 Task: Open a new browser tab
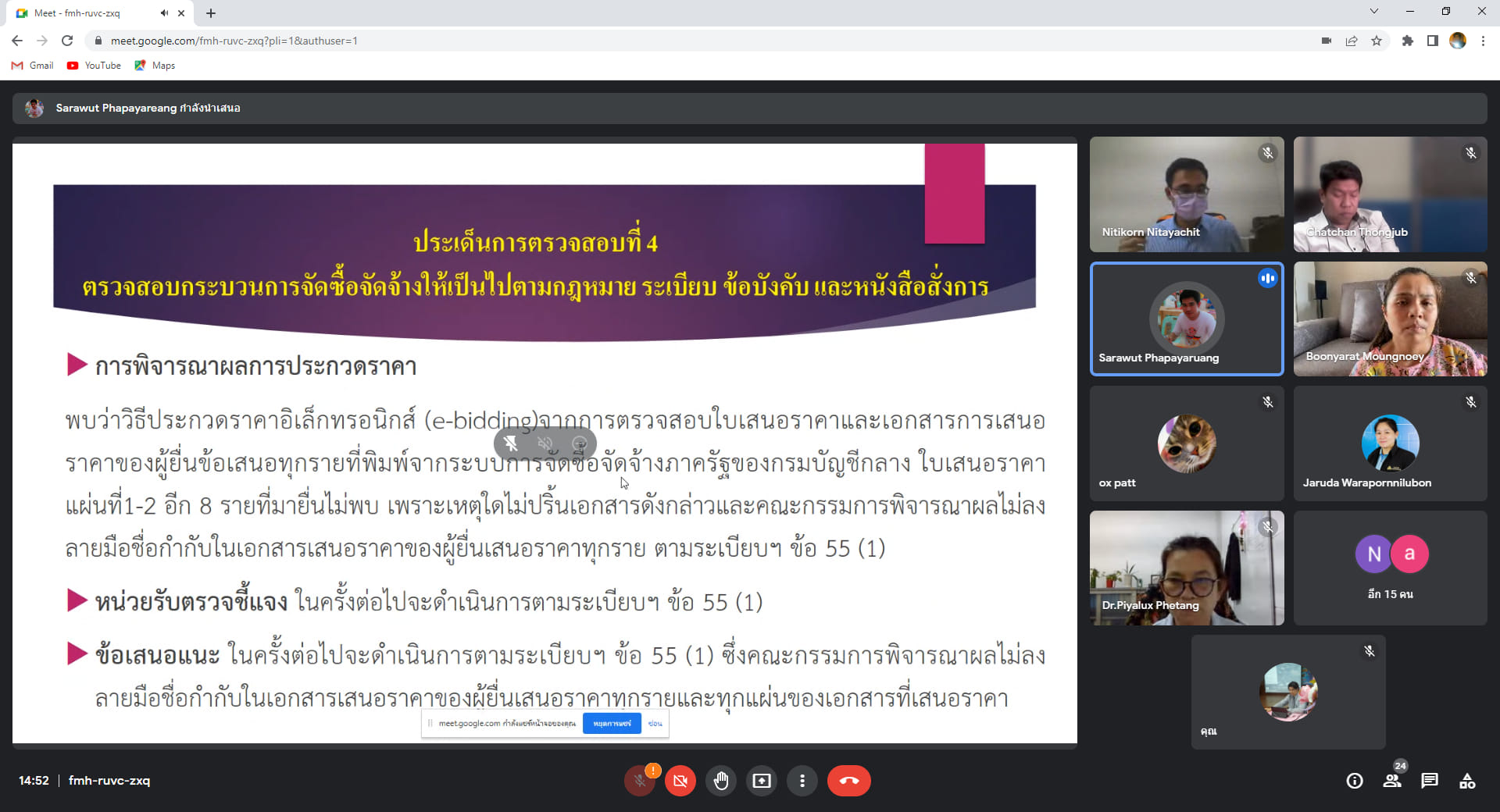(211, 13)
